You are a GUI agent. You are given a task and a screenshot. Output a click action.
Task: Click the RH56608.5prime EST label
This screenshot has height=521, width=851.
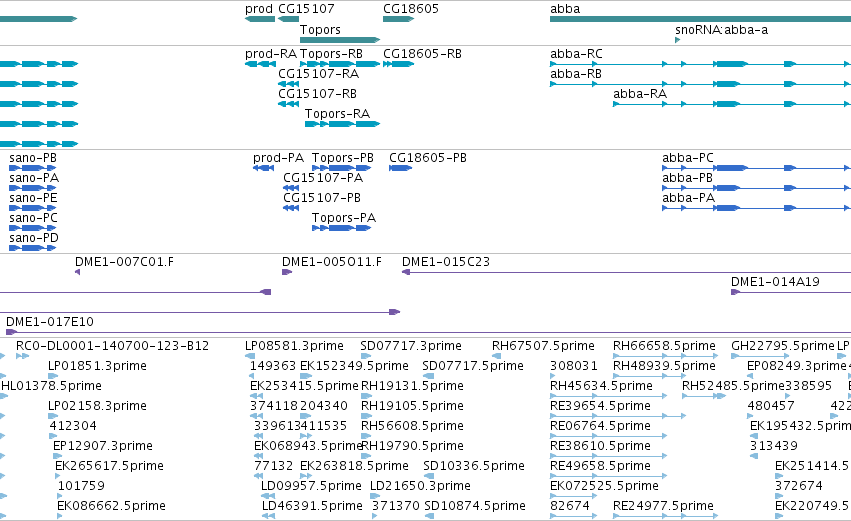pyautogui.click(x=412, y=427)
